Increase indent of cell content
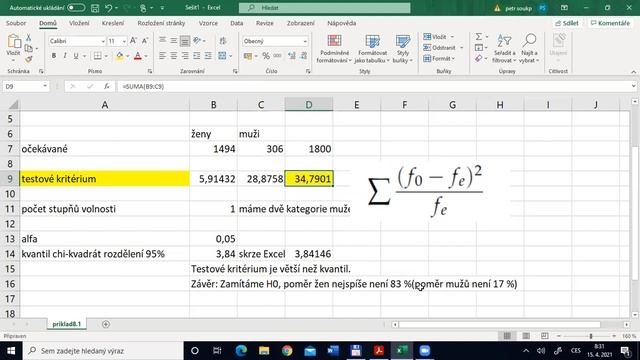The image size is (640, 360). (208, 56)
